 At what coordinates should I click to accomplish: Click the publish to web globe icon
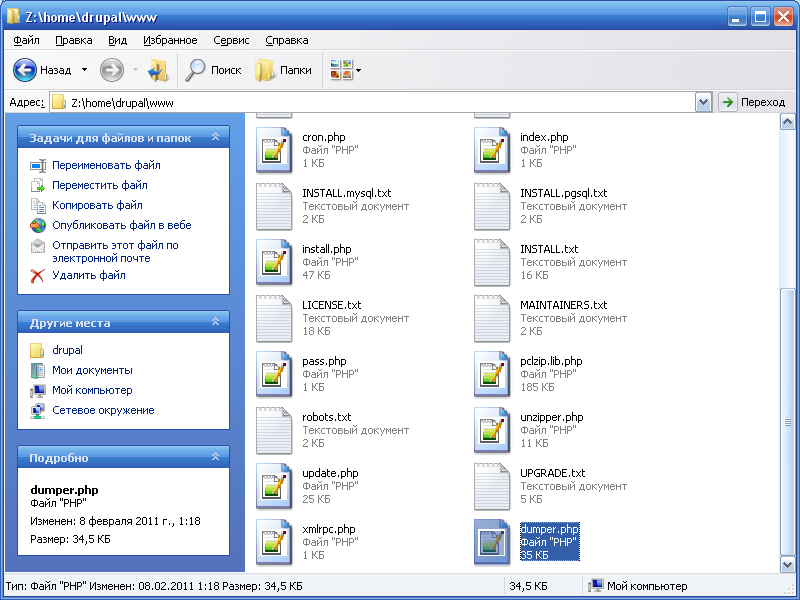tap(38, 225)
